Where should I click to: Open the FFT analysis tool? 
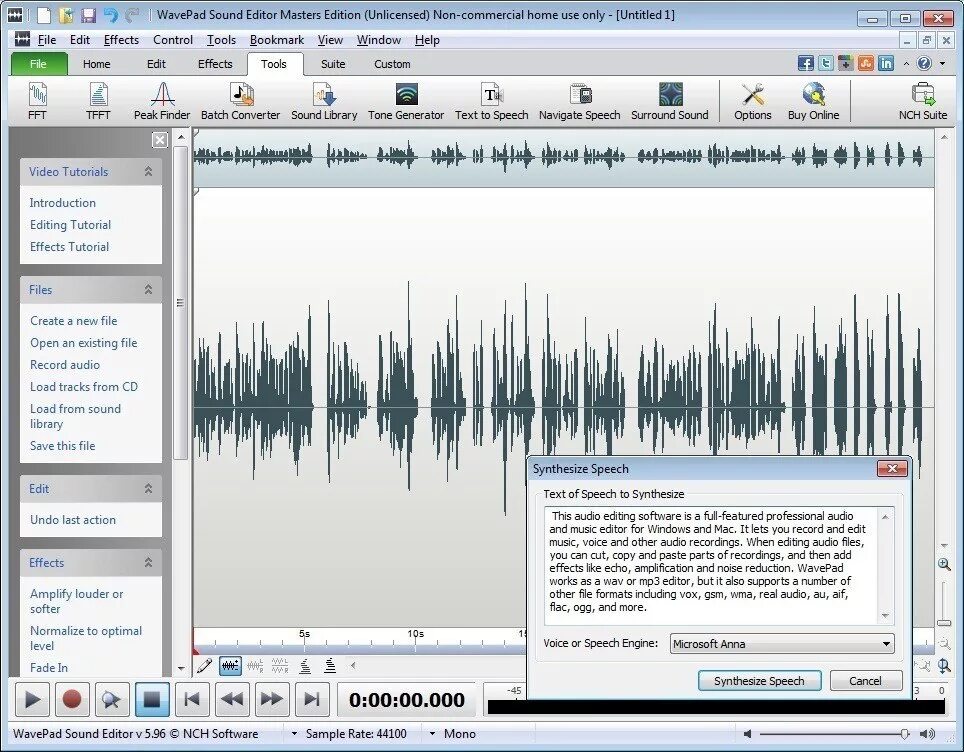click(x=37, y=101)
